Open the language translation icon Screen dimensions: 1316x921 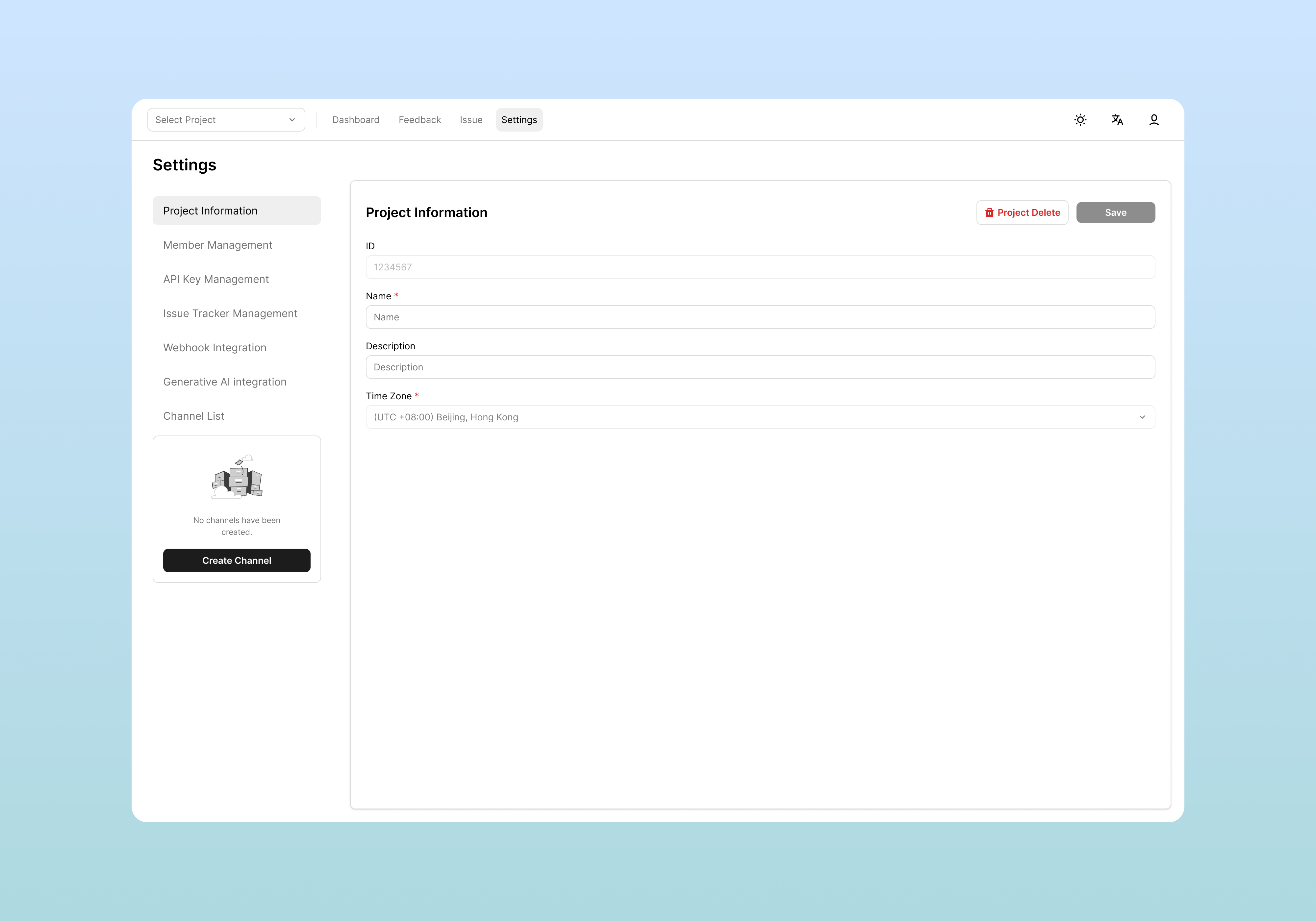point(1117,120)
